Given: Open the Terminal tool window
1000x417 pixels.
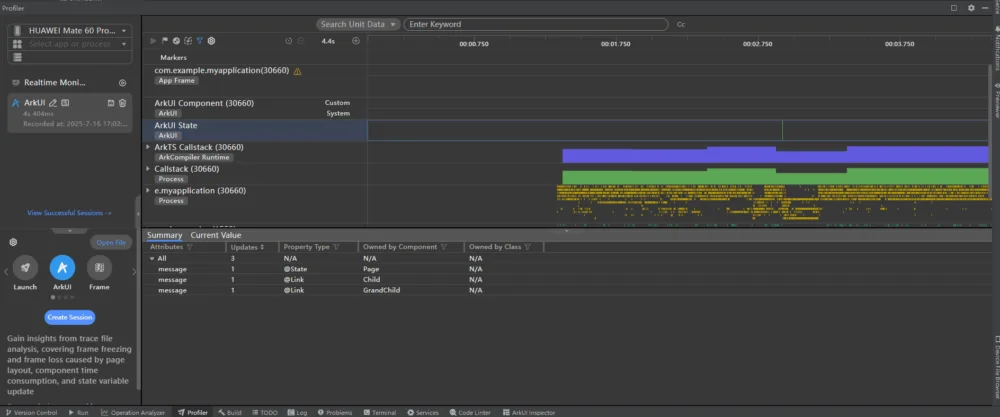Looking at the screenshot, I should click(379, 413).
